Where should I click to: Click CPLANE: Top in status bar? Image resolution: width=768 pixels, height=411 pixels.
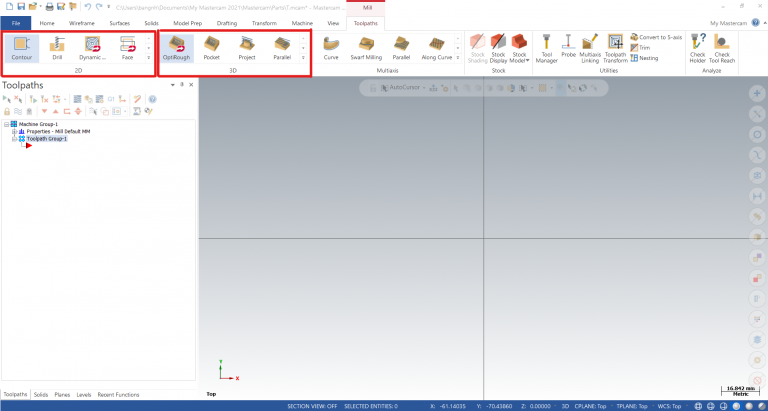590,406
